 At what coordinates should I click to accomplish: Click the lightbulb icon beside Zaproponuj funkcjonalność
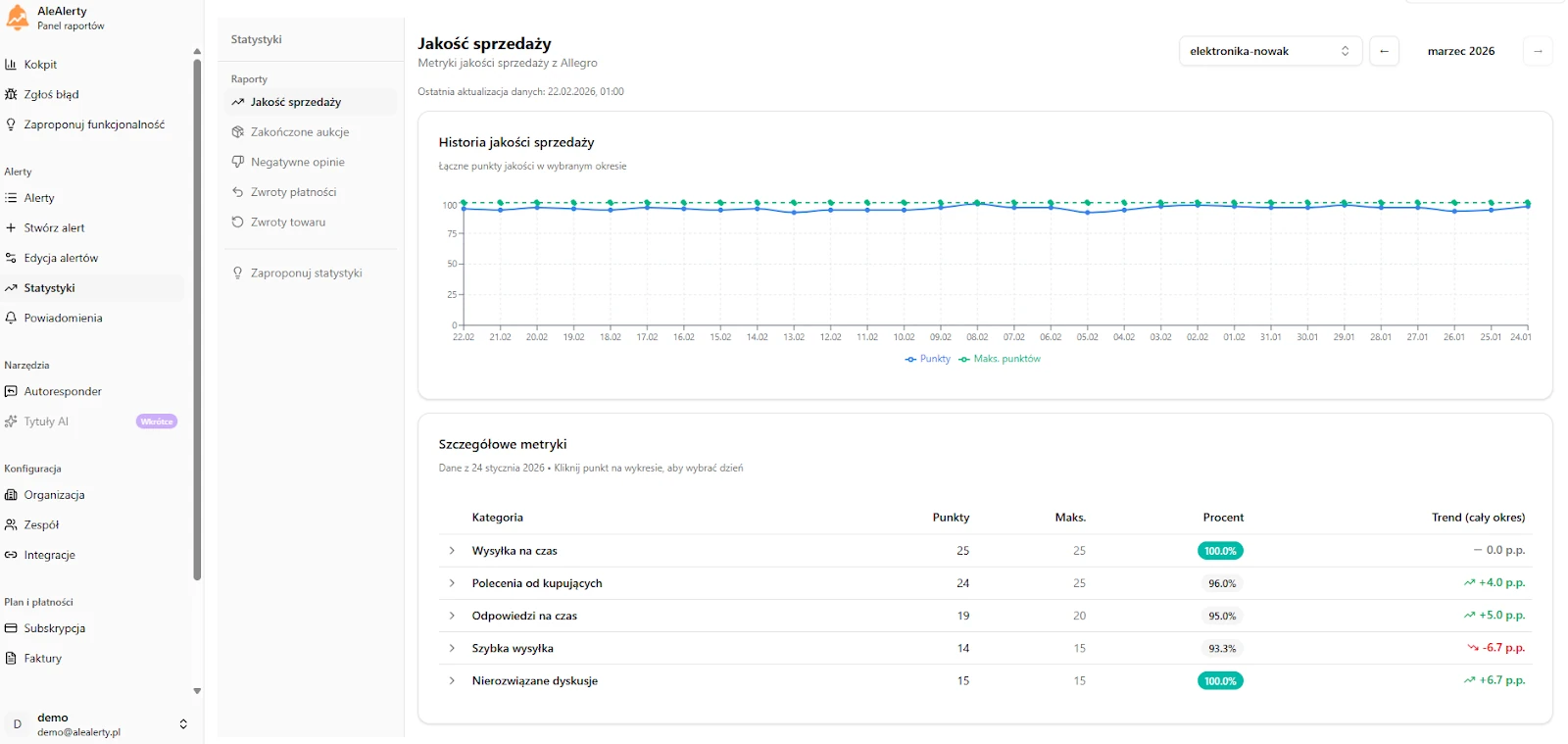[11, 124]
